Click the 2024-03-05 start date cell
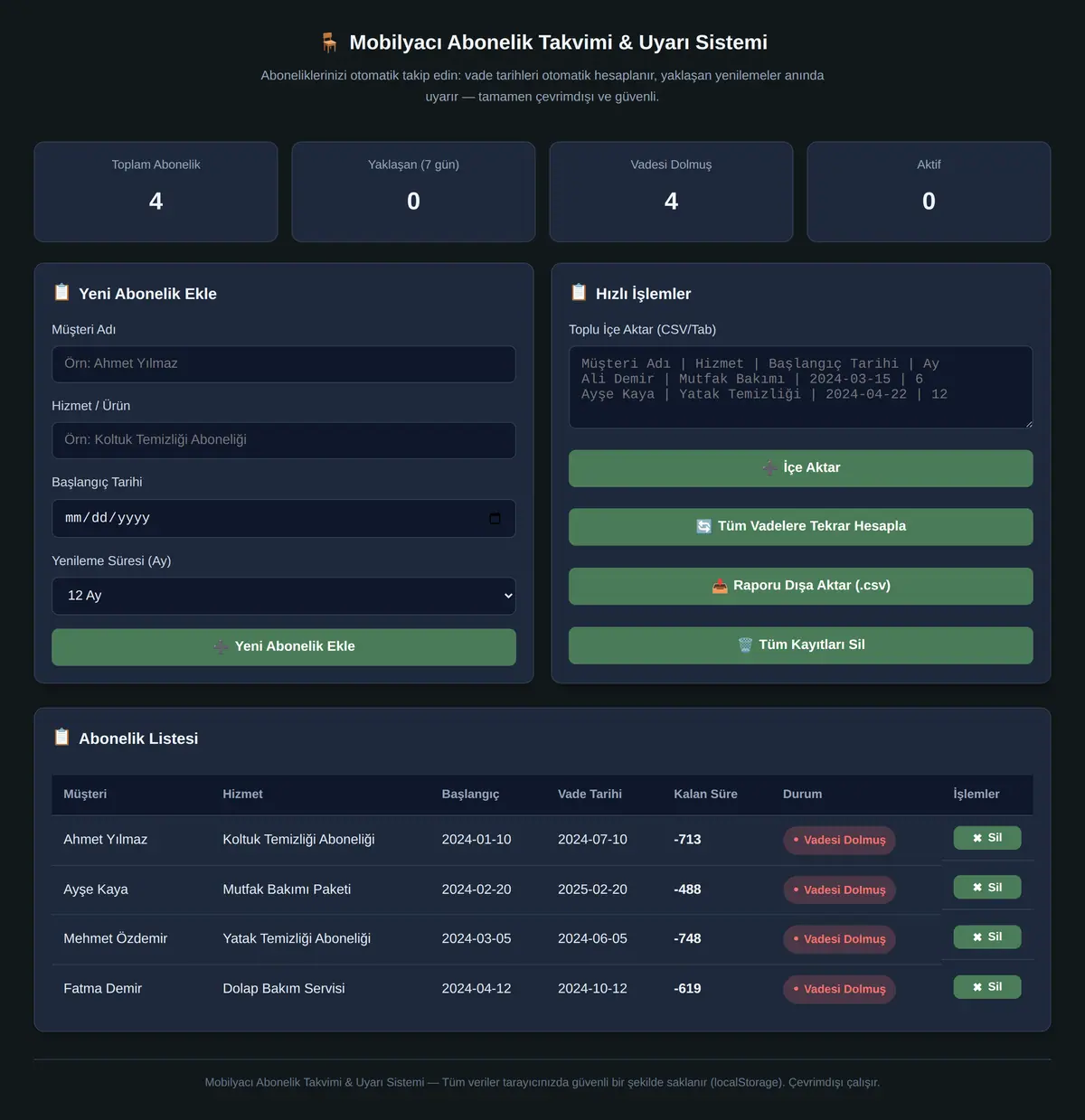This screenshot has width=1085, height=1120. click(476, 938)
